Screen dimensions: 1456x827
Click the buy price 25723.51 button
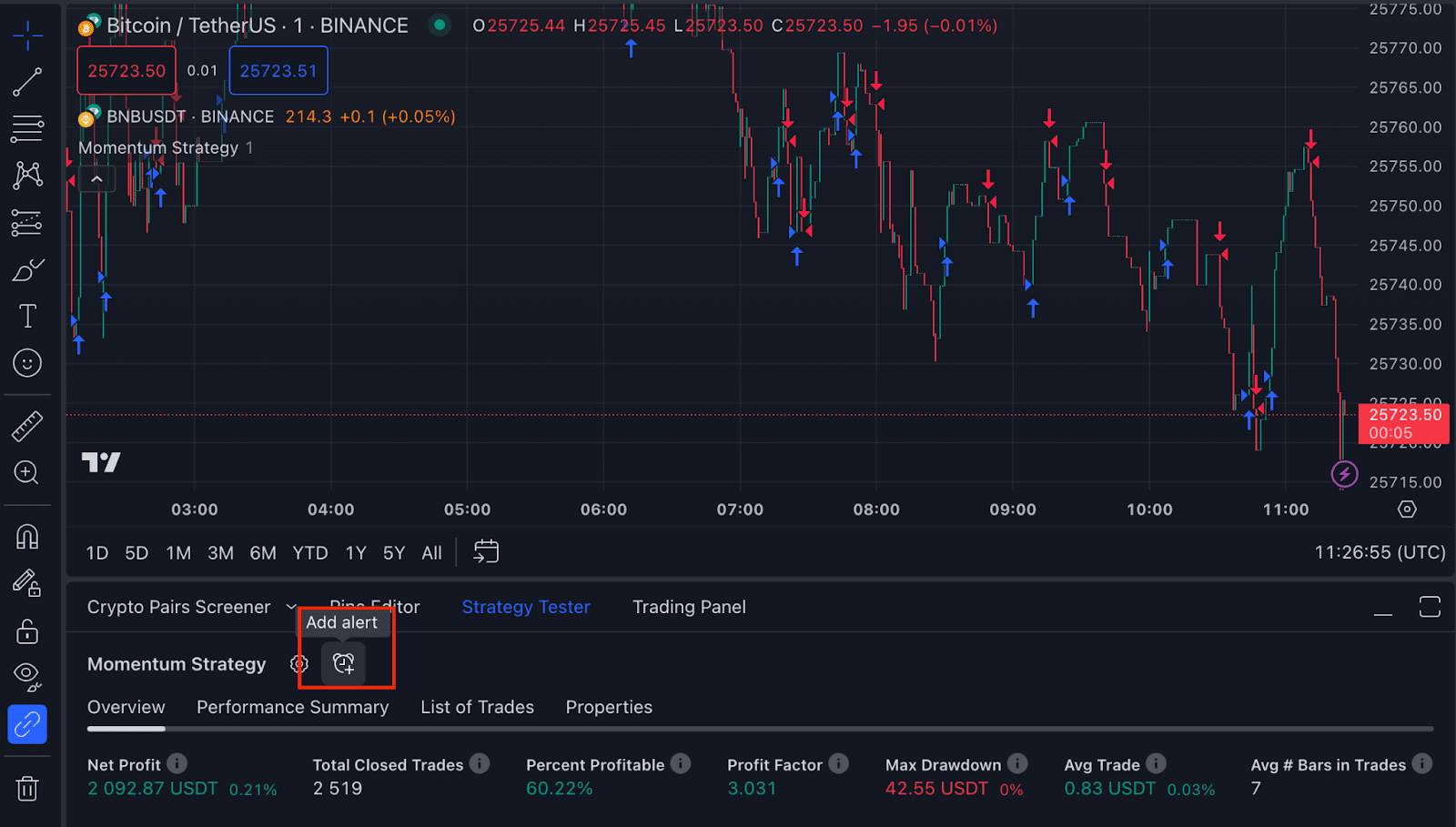point(278,71)
